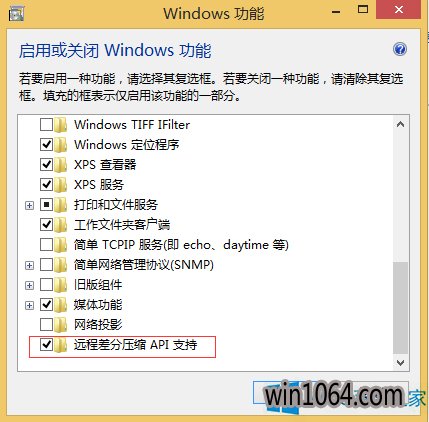Click the scrollbar up arrow
429x422 pixels.
[x=400, y=125]
